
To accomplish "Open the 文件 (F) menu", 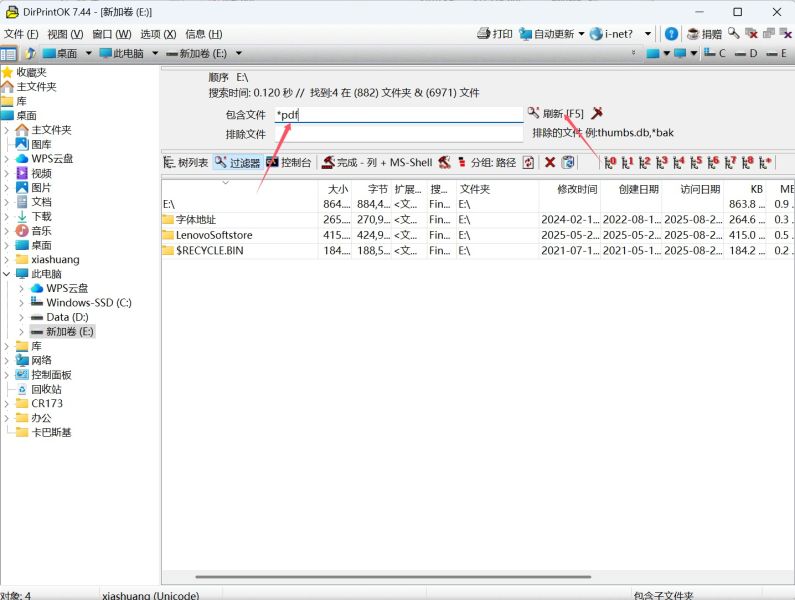I will [21, 34].
